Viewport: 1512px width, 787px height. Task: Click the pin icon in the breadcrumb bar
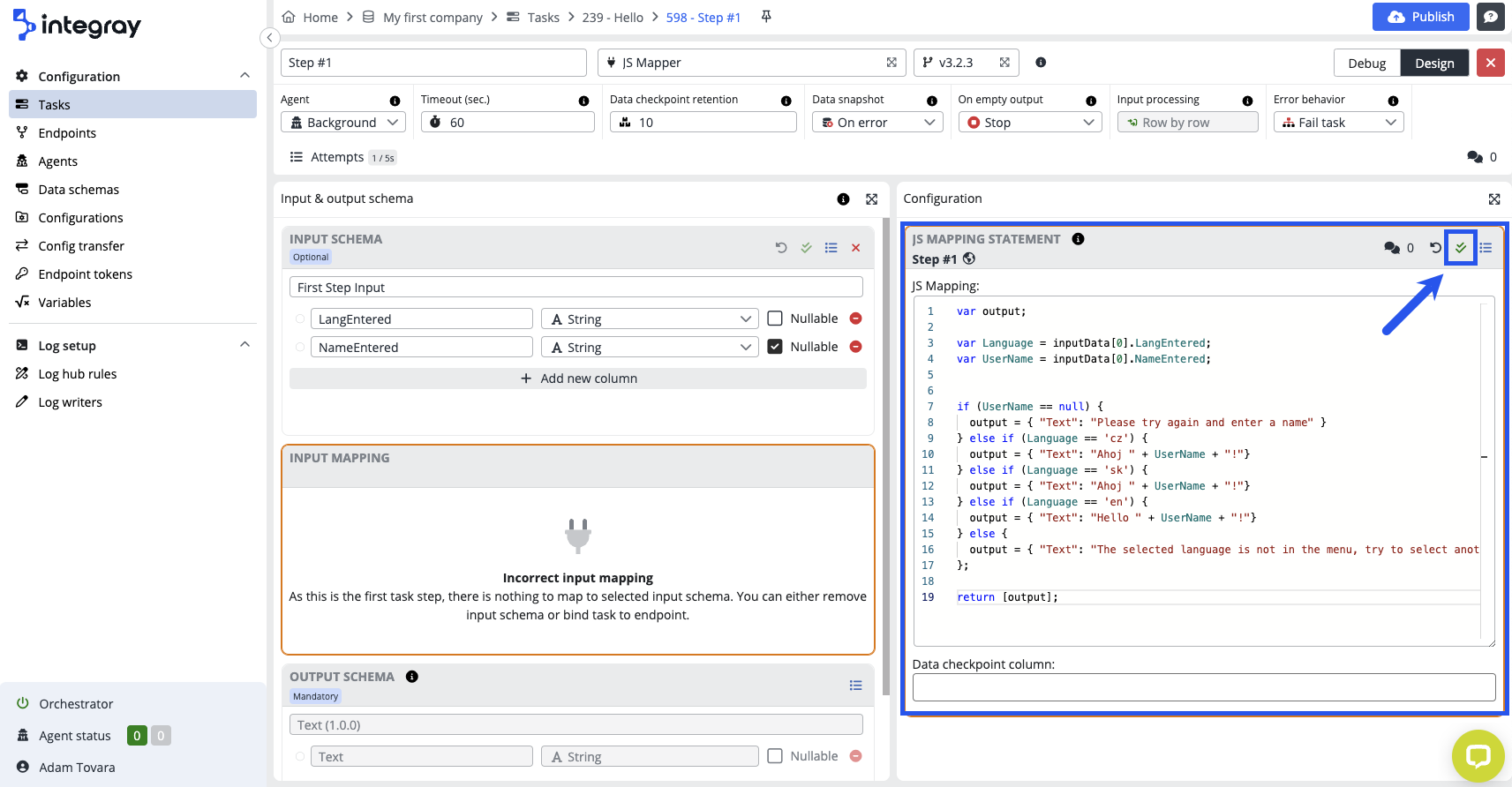point(766,17)
